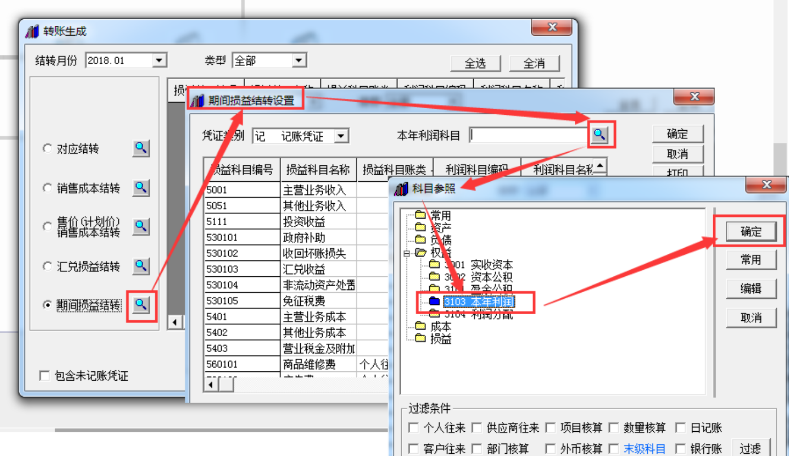Image resolution: width=789 pixels, height=456 pixels.
Task: Select 汇兑损益结转 radio button
Action: coord(47,266)
